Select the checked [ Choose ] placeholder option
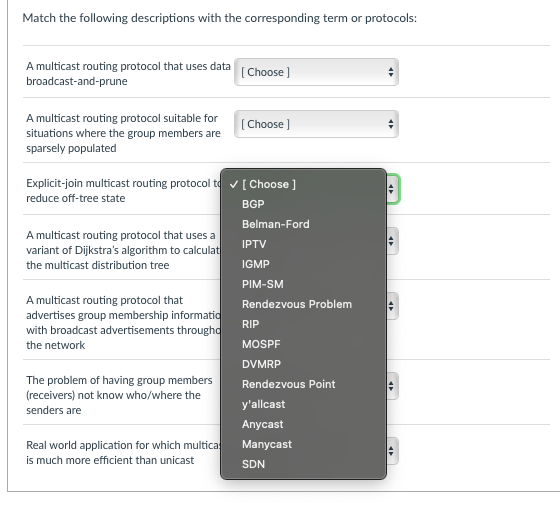The width and height of the screenshot is (560, 516). tap(303, 184)
